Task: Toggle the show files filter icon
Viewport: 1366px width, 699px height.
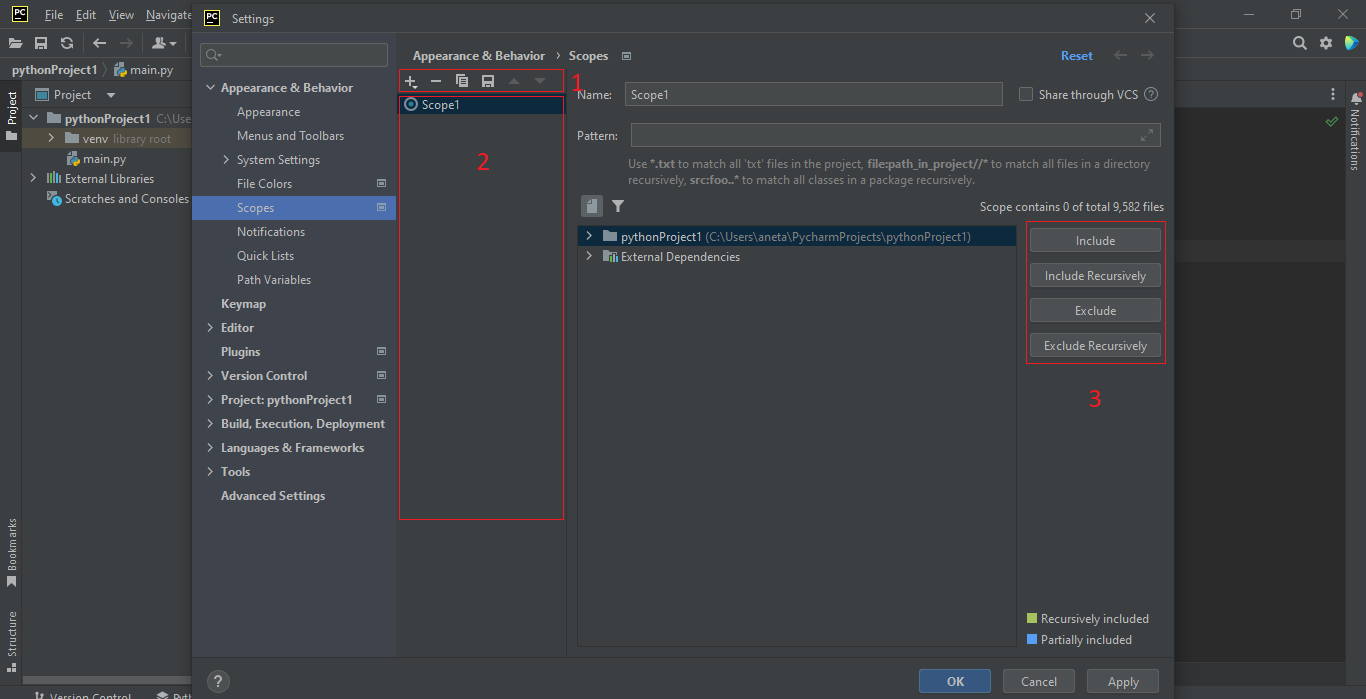Action: pos(591,205)
